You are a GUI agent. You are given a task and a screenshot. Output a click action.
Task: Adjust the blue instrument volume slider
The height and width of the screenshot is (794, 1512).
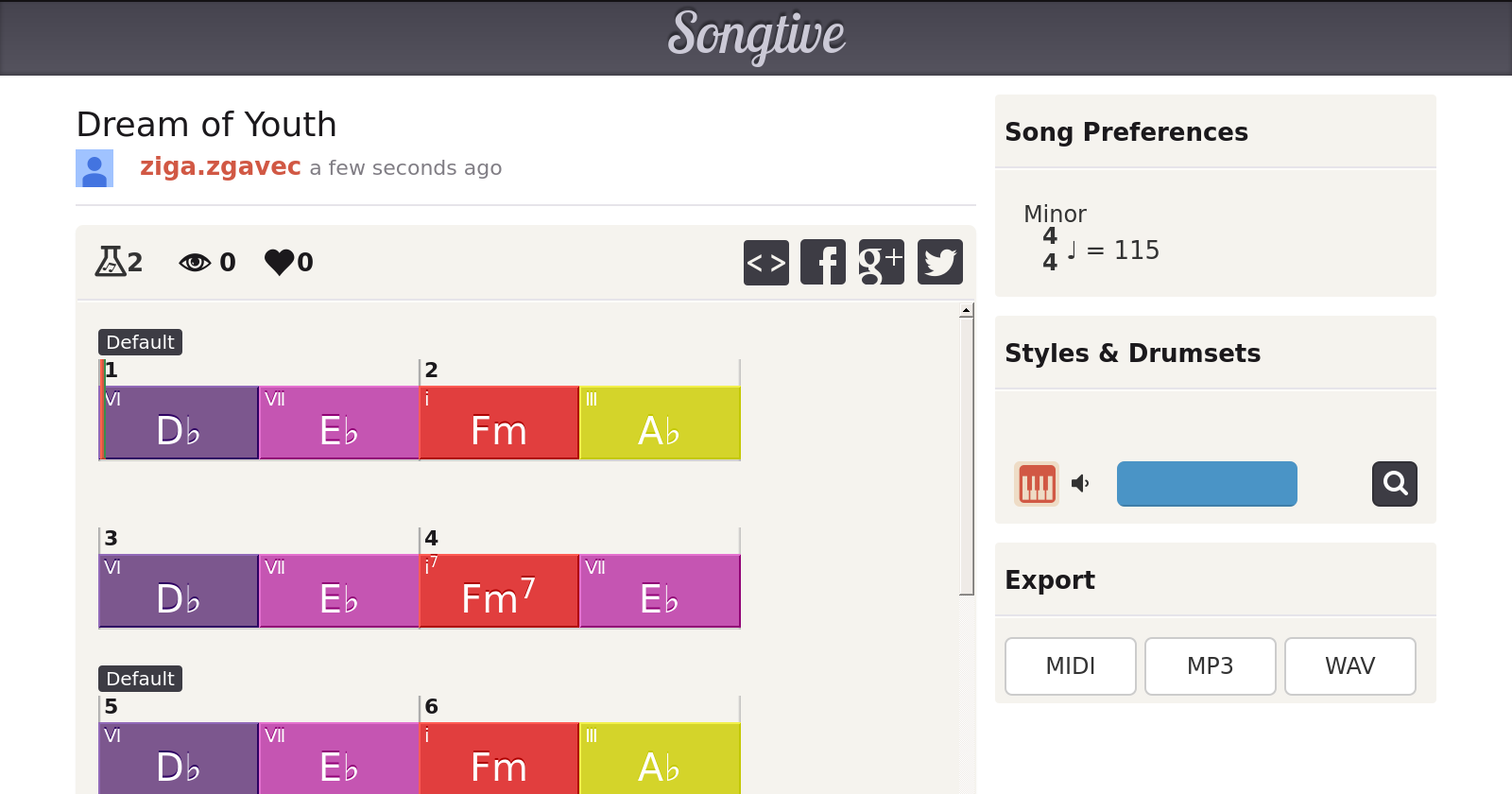click(1207, 484)
